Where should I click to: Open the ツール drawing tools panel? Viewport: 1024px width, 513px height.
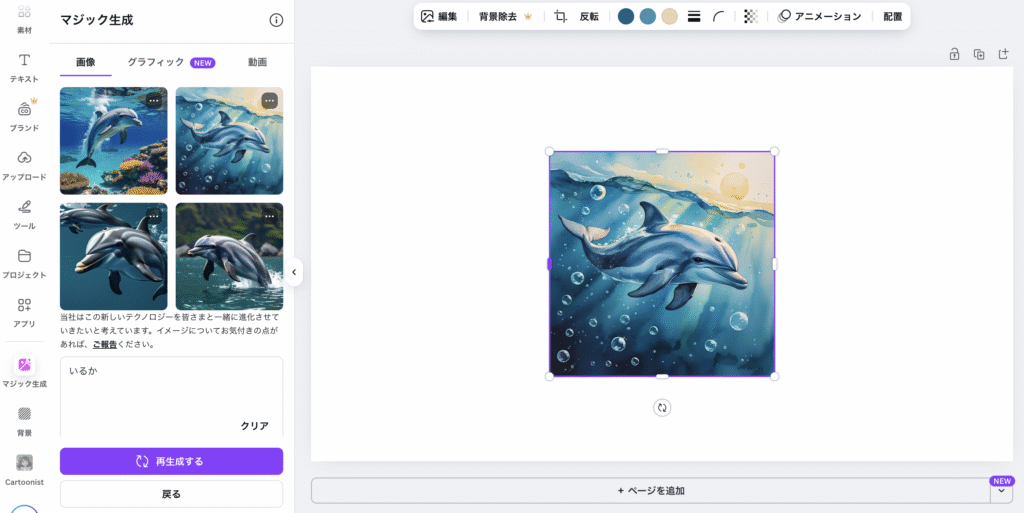(x=24, y=215)
